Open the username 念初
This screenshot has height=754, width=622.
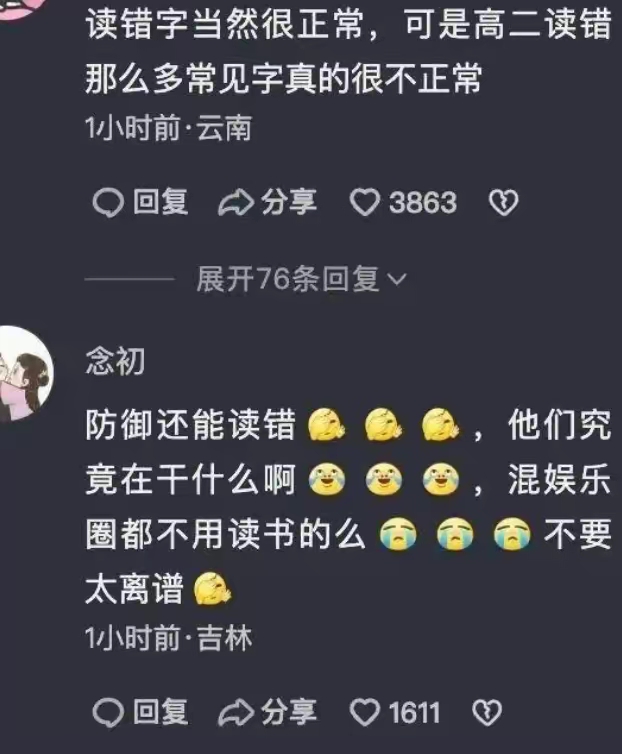pos(115,361)
